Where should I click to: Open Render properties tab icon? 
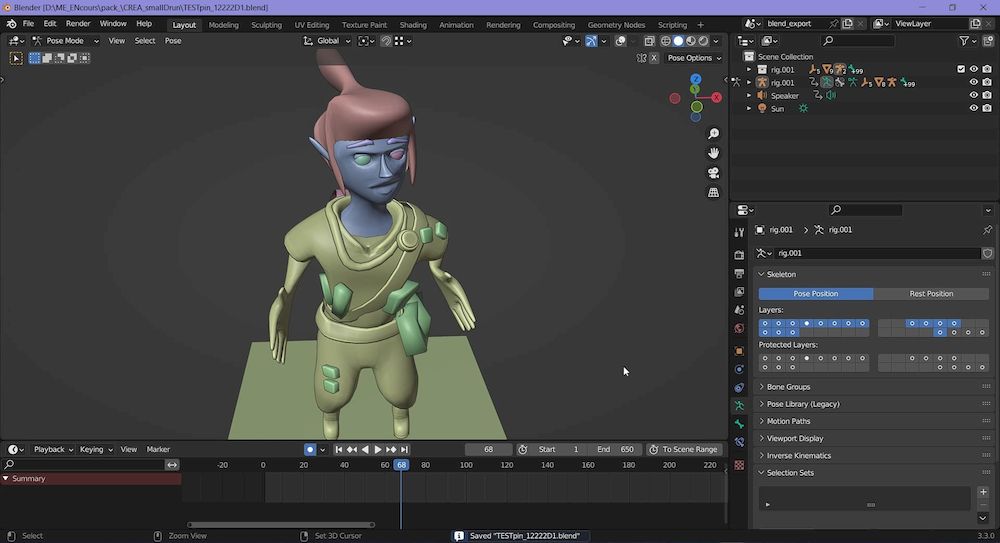739,255
